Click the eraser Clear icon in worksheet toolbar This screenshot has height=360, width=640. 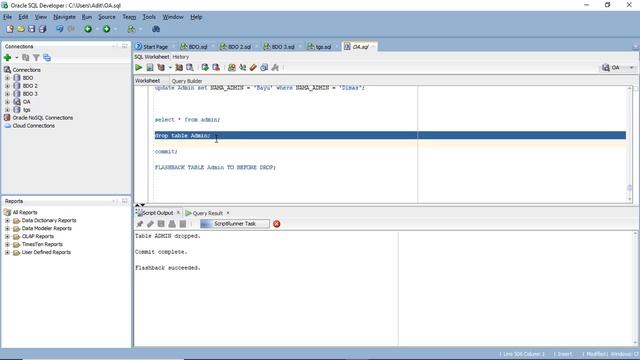pos(253,68)
